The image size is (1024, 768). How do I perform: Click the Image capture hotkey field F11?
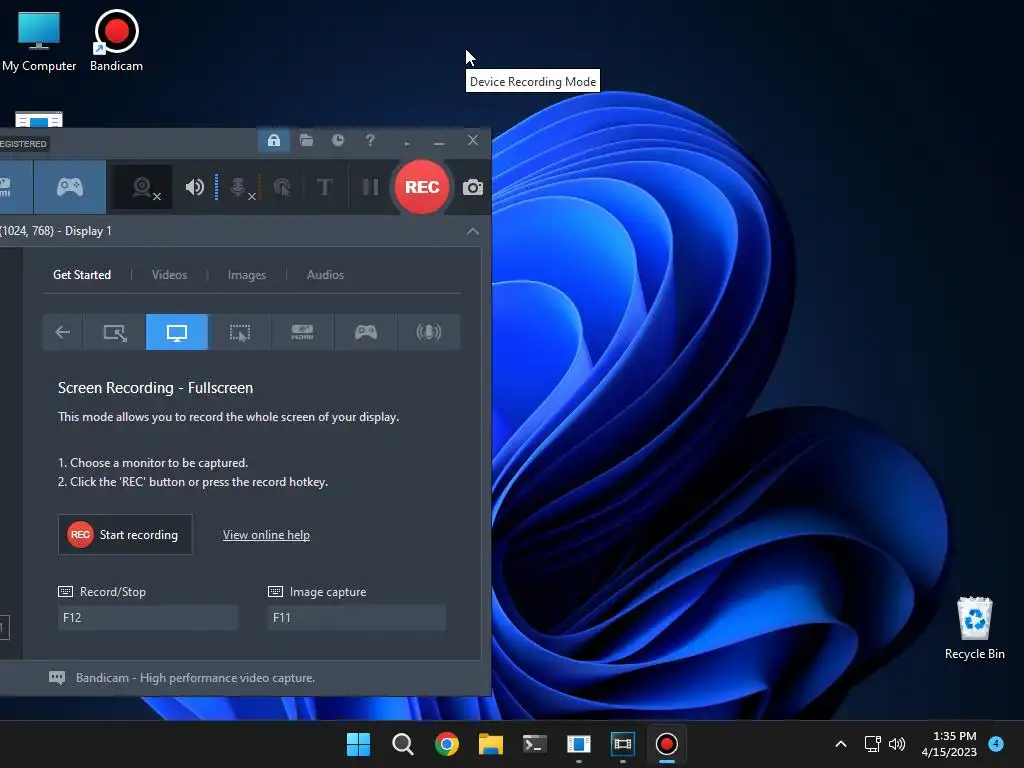[357, 618]
